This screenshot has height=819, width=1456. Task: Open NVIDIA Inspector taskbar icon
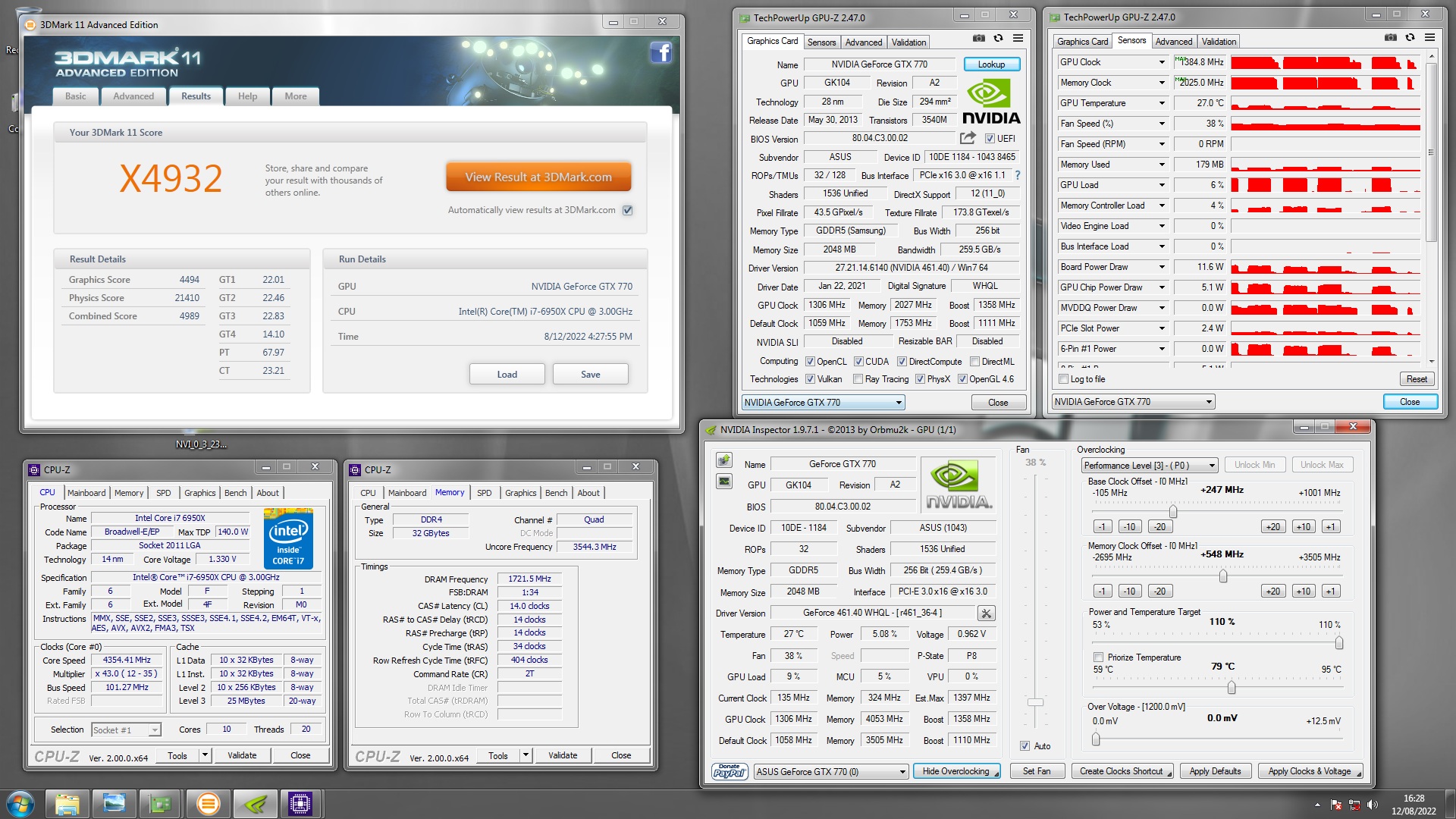pyautogui.click(x=255, y=804)
